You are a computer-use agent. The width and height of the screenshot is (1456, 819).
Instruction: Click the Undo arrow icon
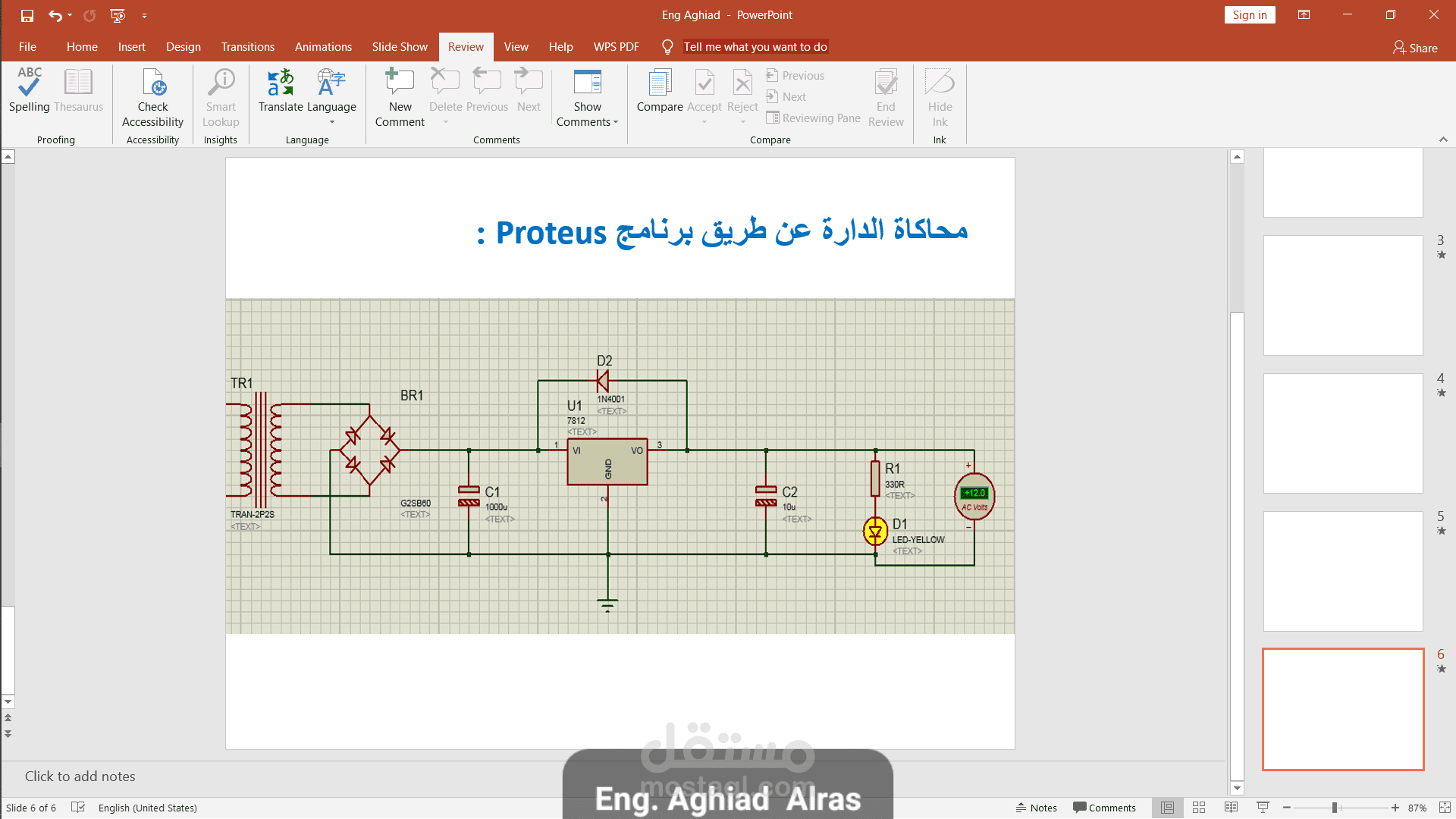point(55,15)
